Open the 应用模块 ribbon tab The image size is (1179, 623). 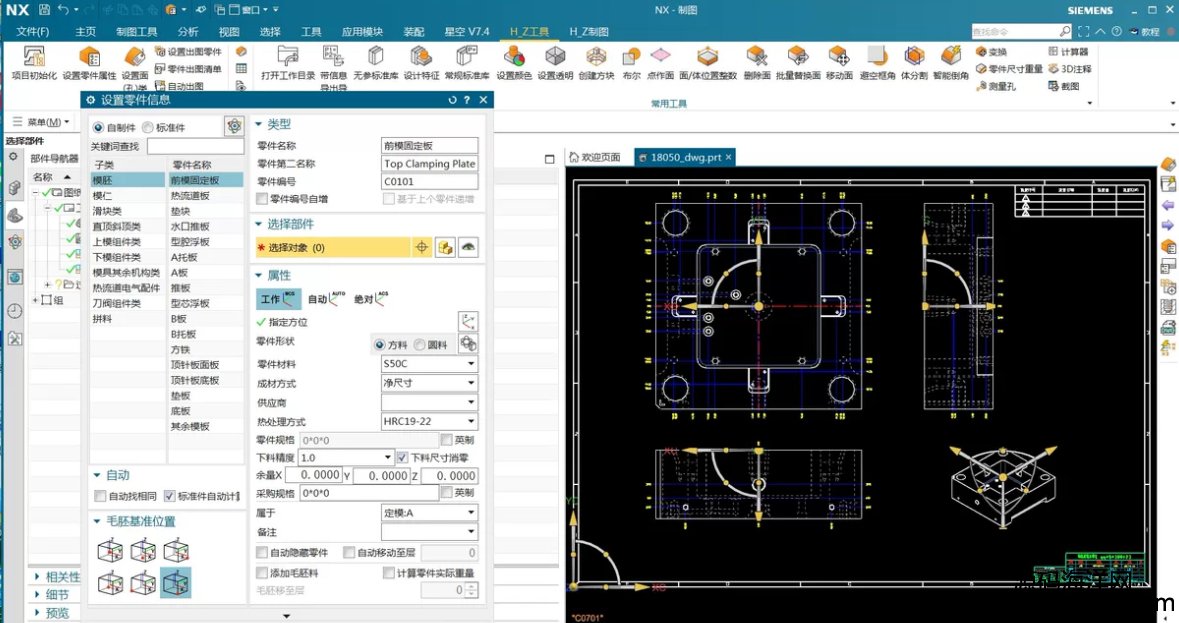pos(362,32)
